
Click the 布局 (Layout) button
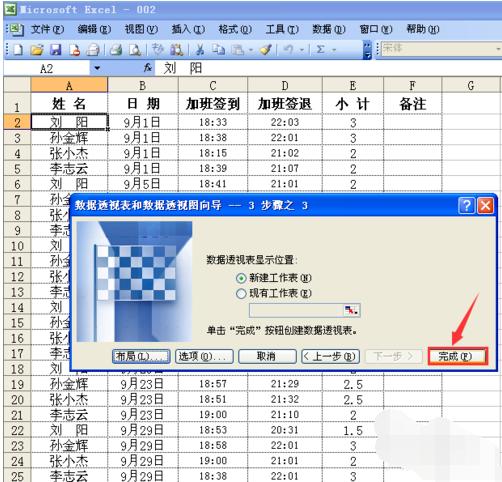tap(141, 356)
